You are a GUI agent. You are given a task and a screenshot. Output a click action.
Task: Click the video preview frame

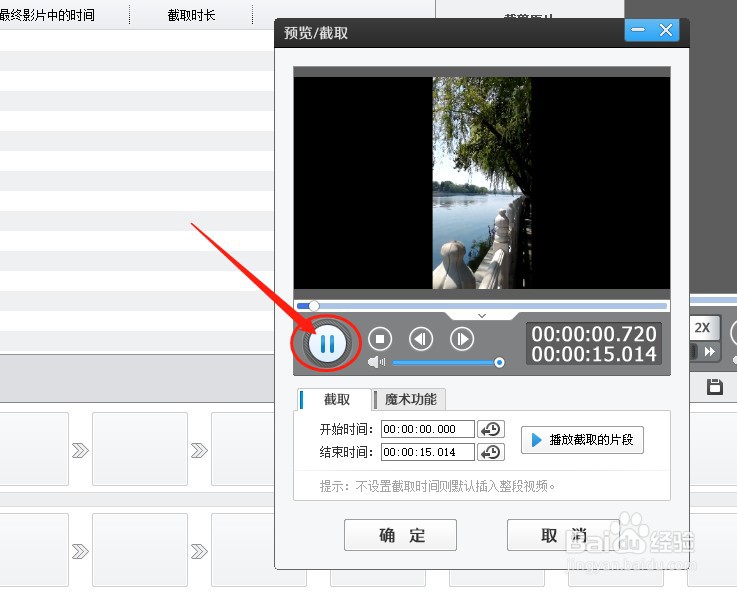click(x=482, y=183)
